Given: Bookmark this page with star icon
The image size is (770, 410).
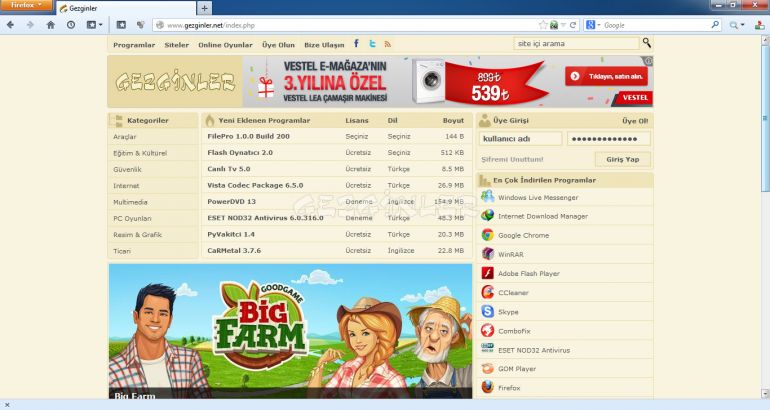Looking at the screenshot, I should [543, 25].
